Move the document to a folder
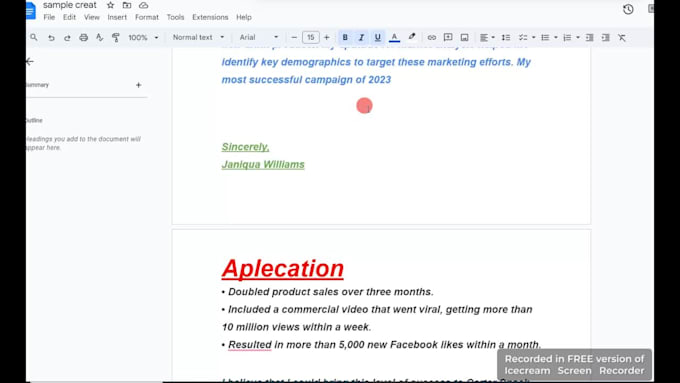Viewport: 680px width, 383px height. pos(127,5)
